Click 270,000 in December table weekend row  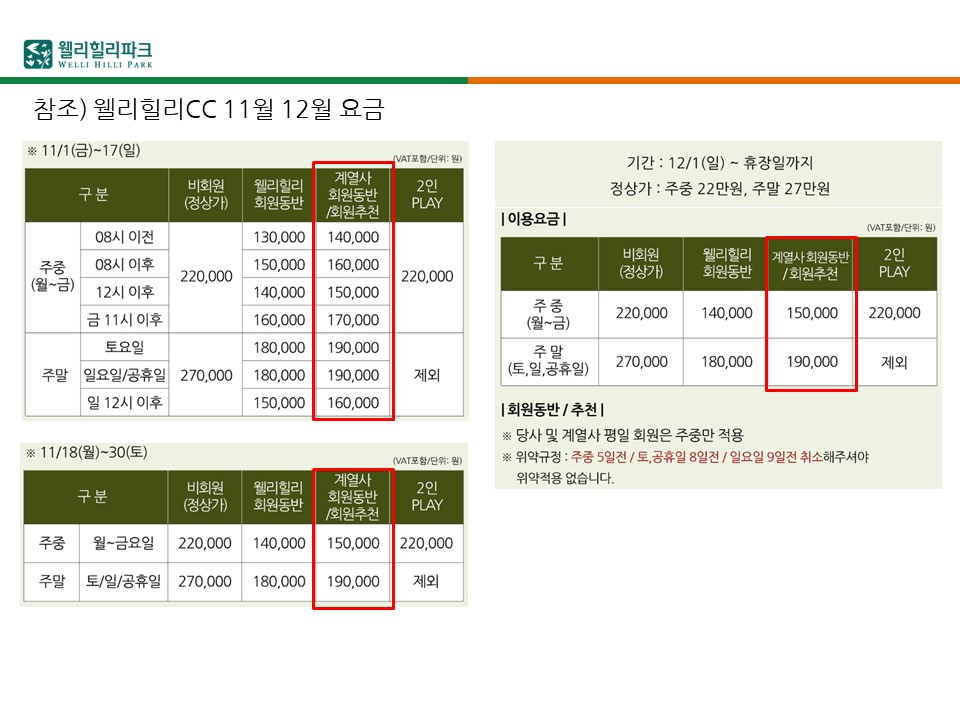(x=642, y=362)
